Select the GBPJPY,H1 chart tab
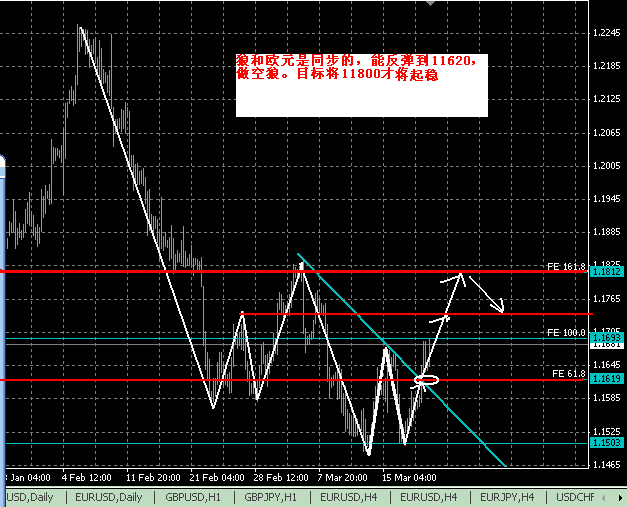This screenshot has width=627, height=507. tap(271, 497)
